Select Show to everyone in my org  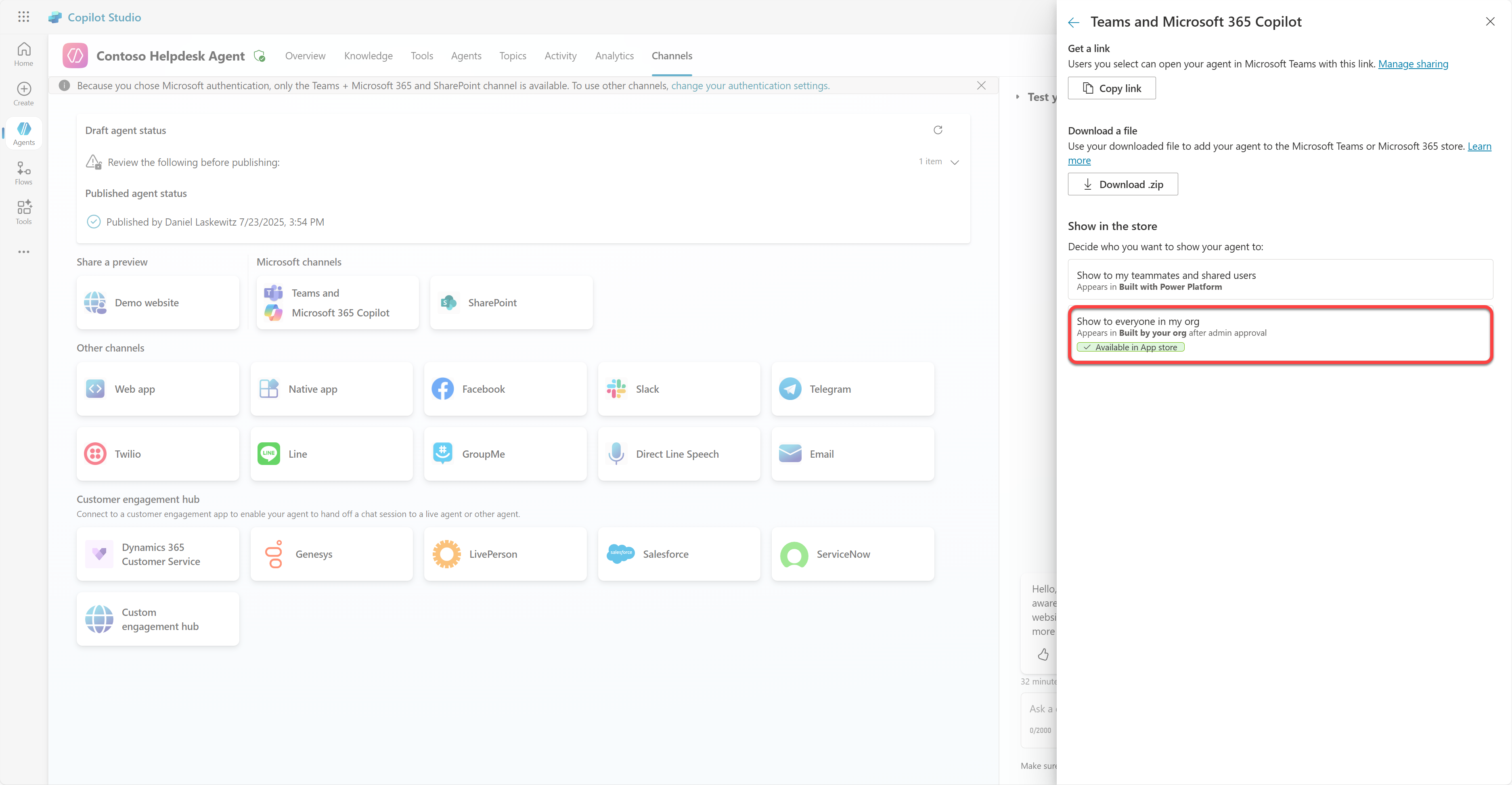(1280, 334)
